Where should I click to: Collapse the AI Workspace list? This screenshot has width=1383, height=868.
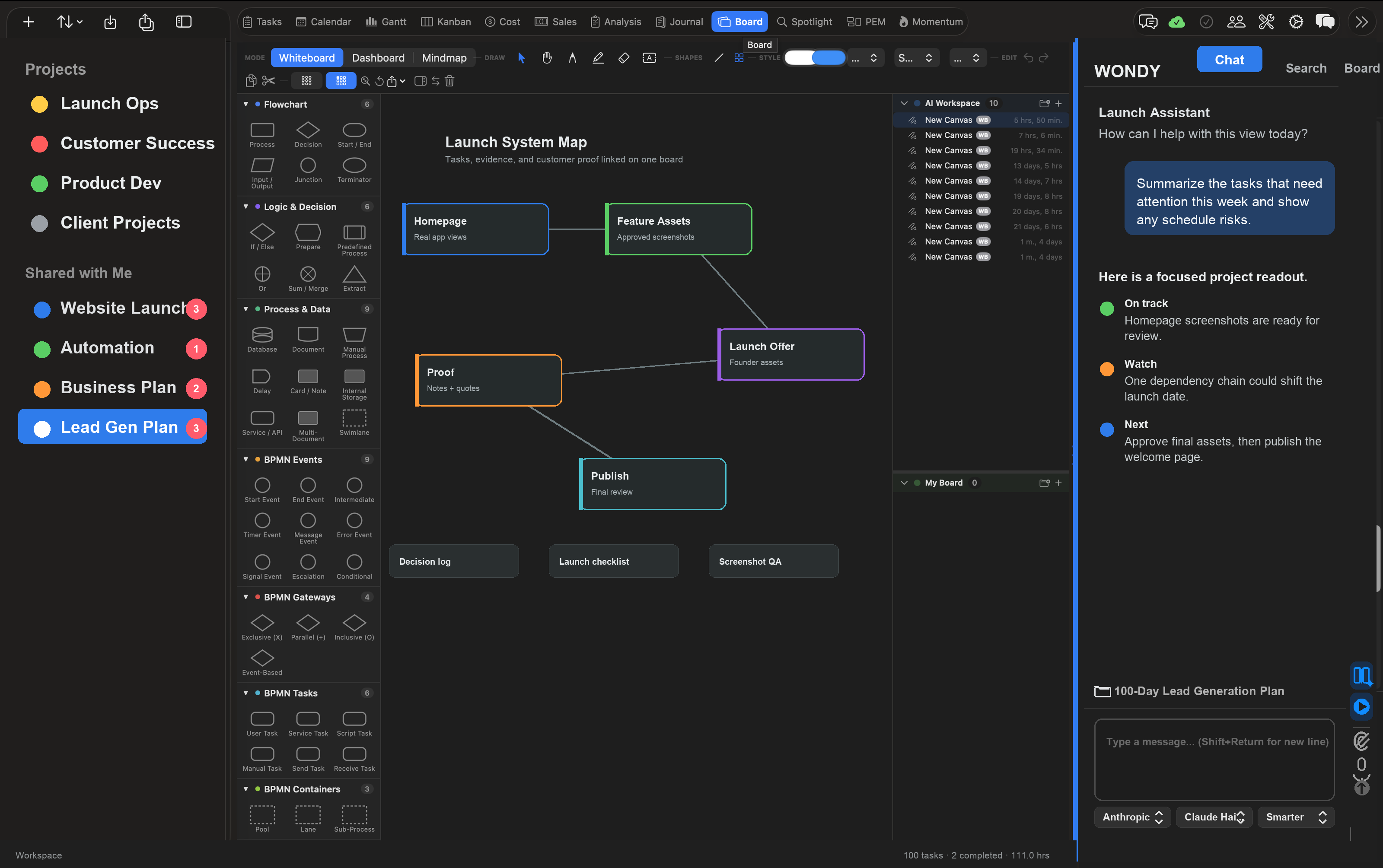[904, 103]
